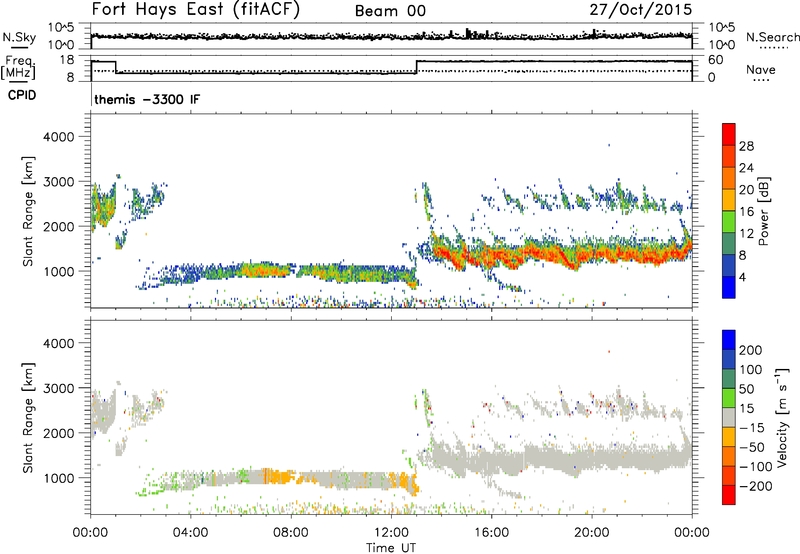
Task: Click the '200' label on the velocity color bar
Action: point(751,350)
